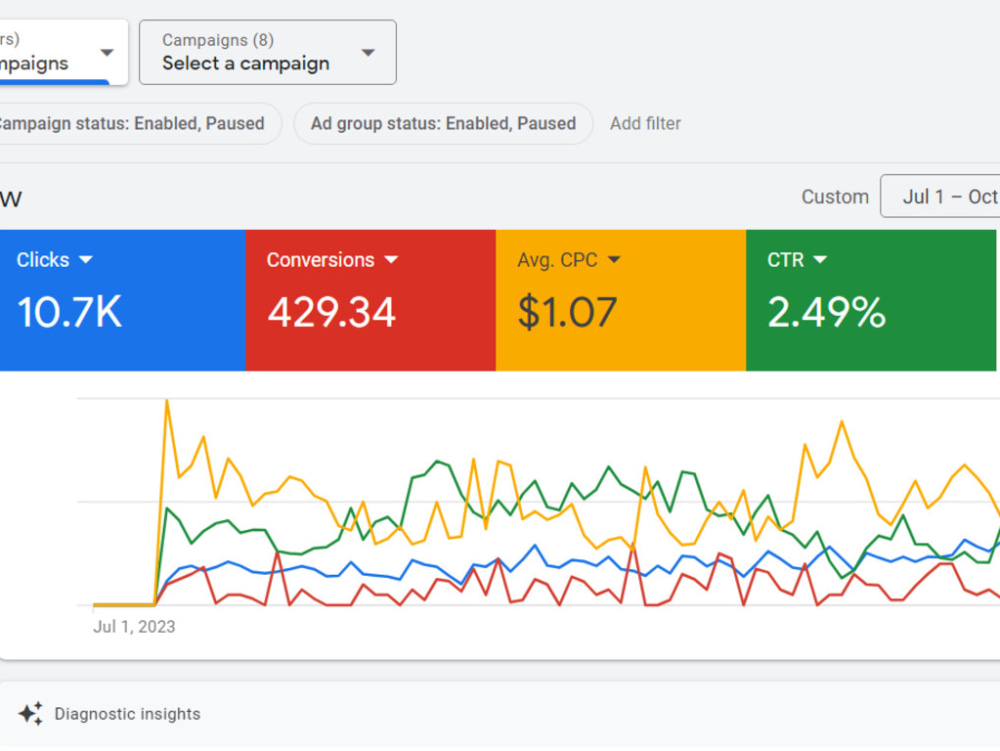The image size is (1000, 751).
Task: Select the blue Clicks scorecard tile
Action: point(122,300)
